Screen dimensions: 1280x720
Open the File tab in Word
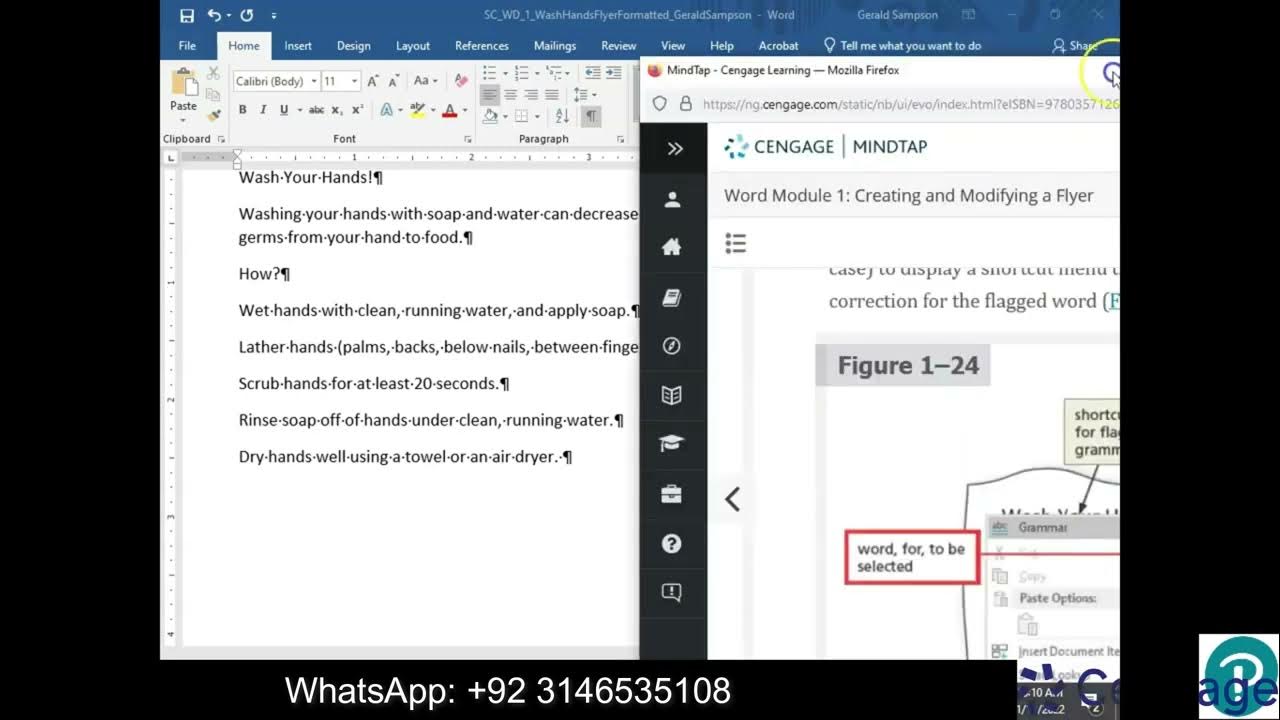coord(187,46)
